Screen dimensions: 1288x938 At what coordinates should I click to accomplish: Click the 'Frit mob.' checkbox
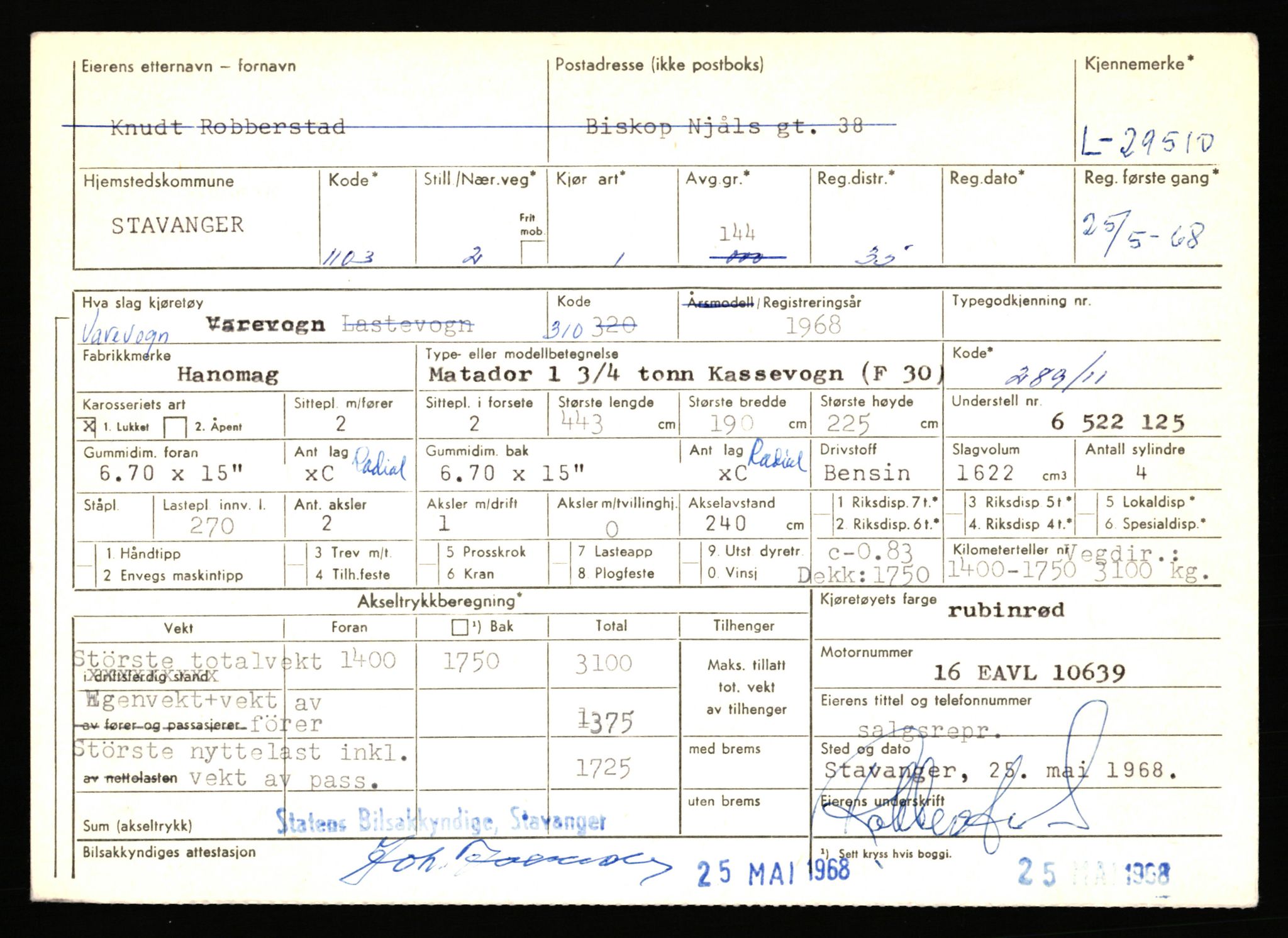[x=533, y=252]
